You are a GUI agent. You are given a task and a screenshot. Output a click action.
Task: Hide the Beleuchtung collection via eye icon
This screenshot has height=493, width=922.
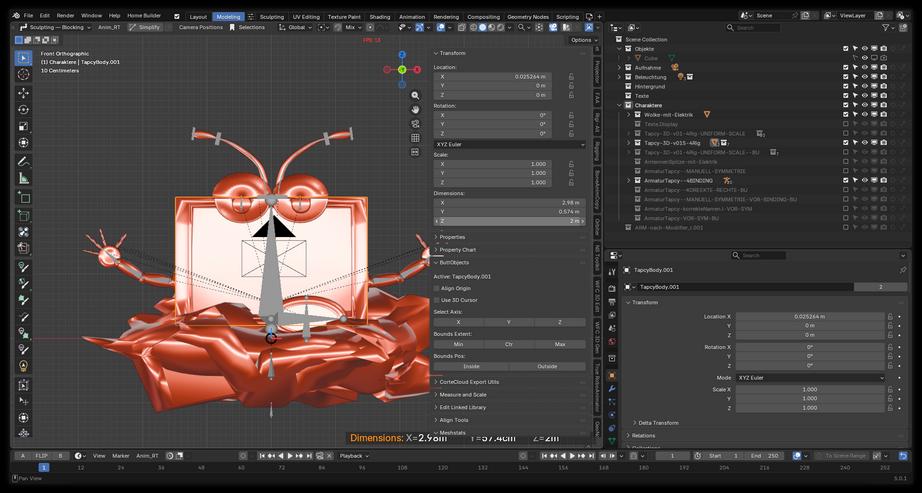tap(865, 77)
